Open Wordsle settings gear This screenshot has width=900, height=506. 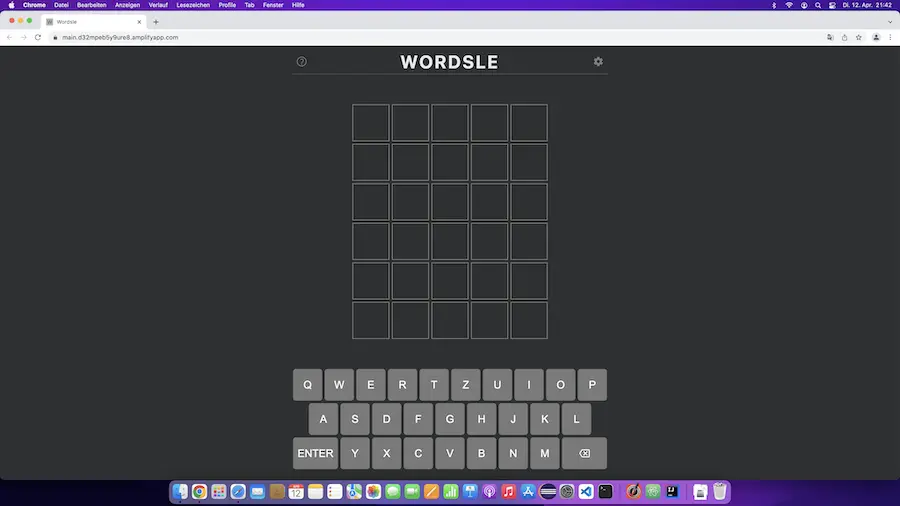click(598, 61)
